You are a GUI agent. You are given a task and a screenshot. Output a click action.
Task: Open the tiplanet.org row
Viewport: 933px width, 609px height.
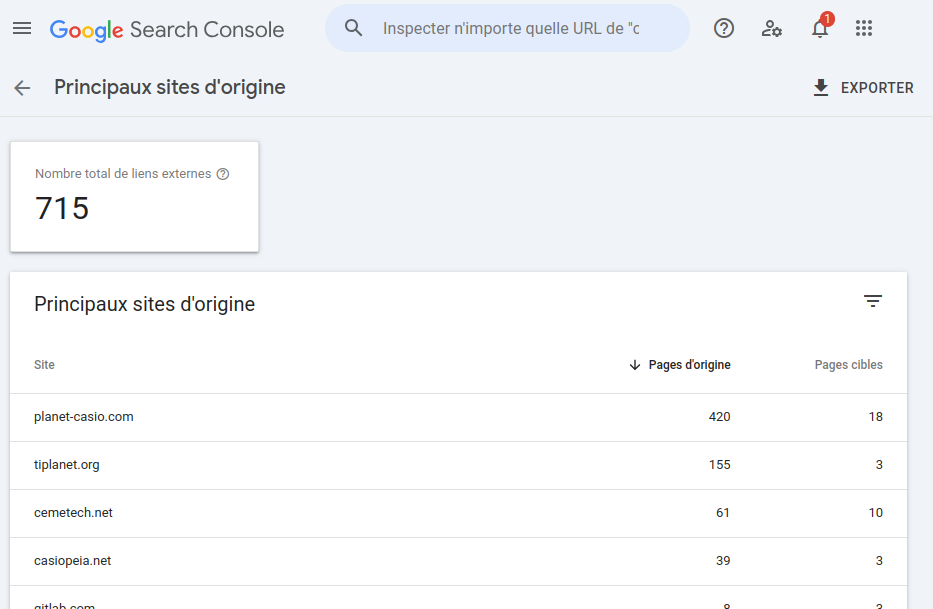coord(67,465)
